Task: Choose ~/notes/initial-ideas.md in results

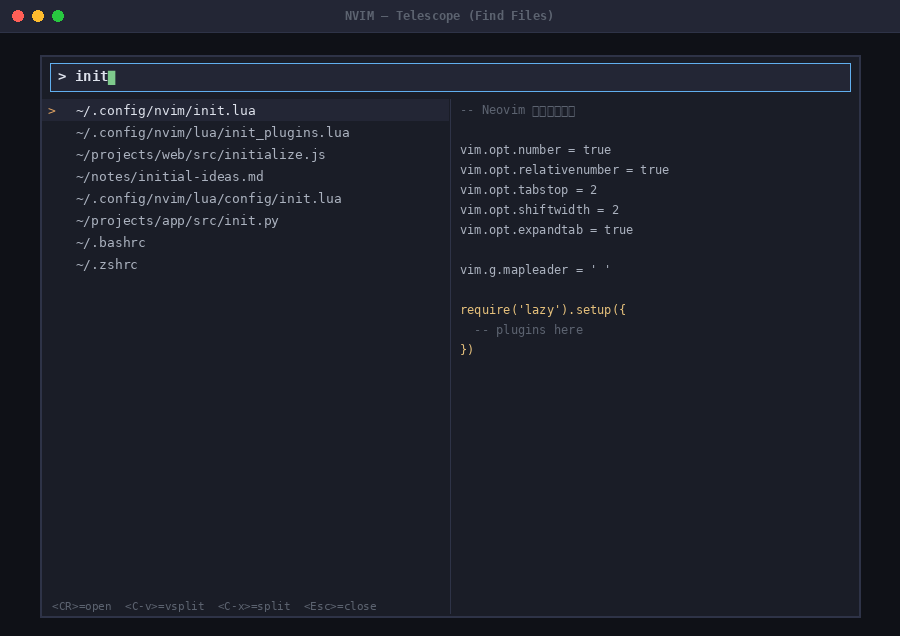Action: coord(246,176)
